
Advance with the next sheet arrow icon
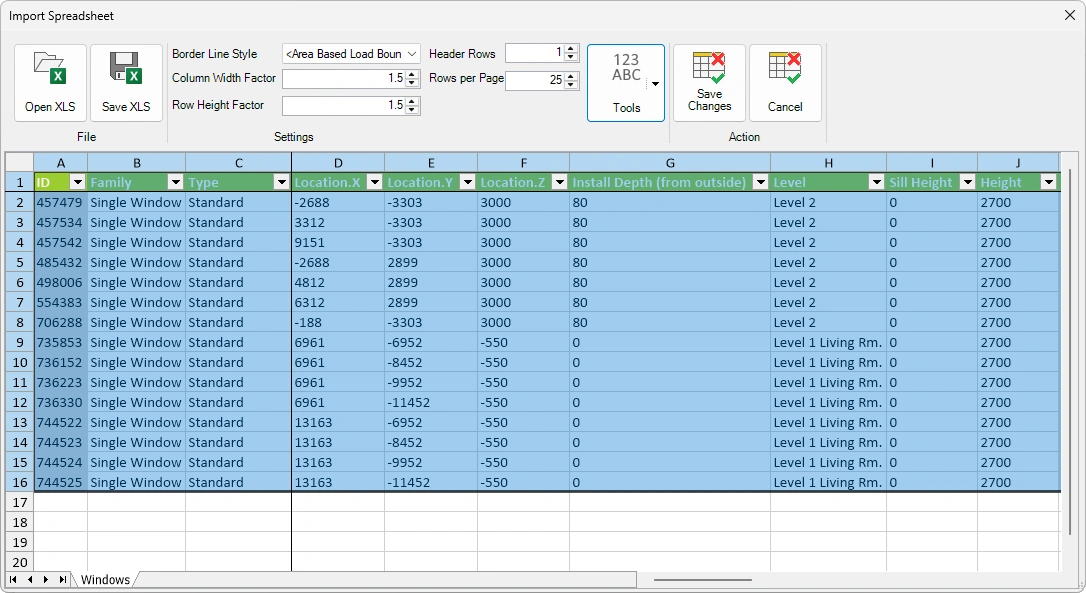pyautogui.click(x=45, y=579)
